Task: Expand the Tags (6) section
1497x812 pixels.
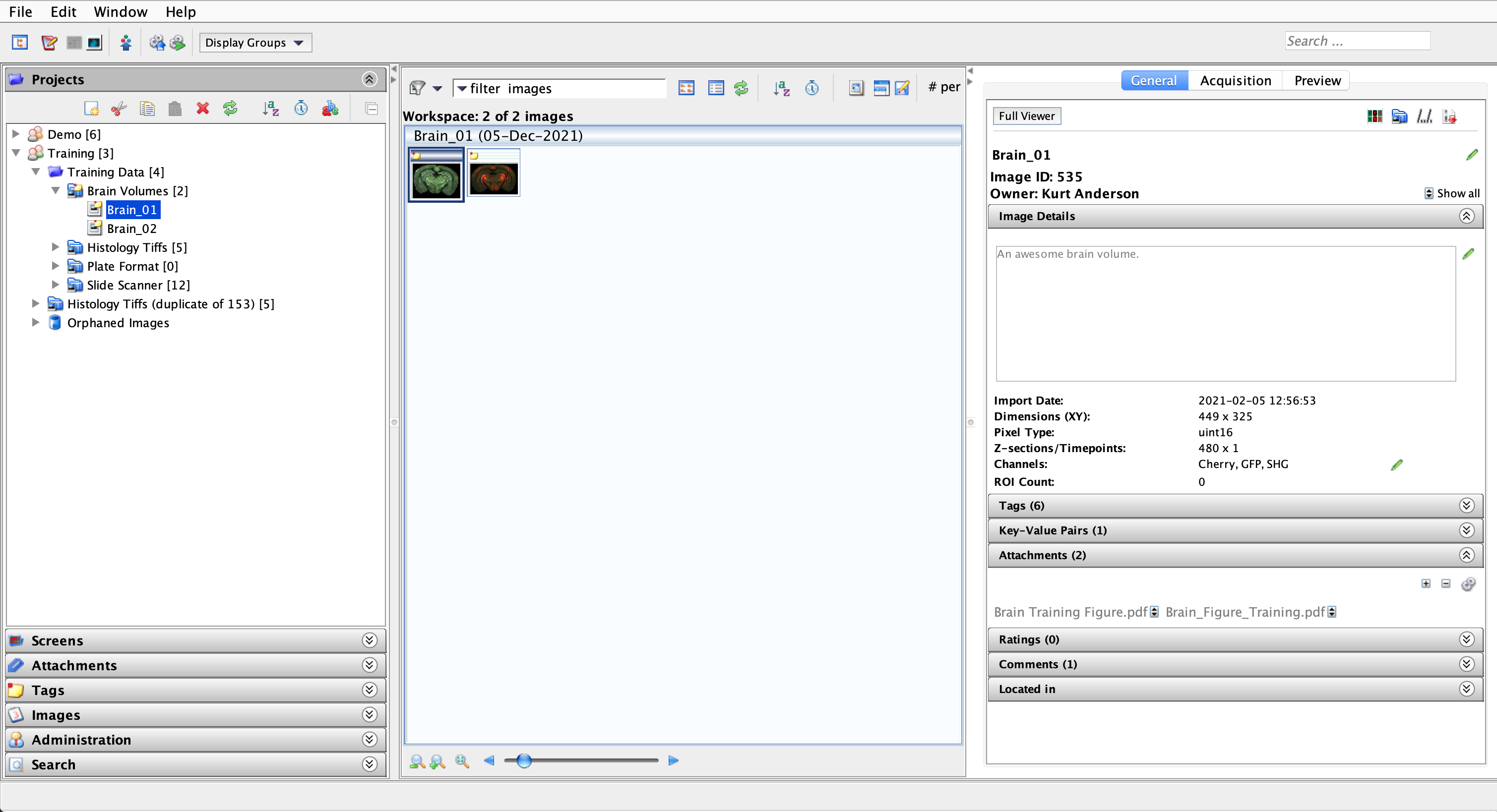Action: (x=1466, y=506)
